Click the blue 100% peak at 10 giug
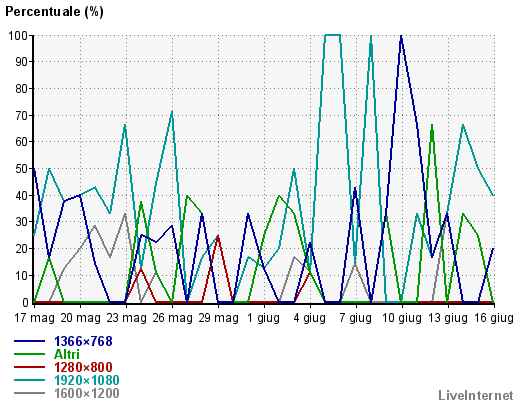The height and width of the screenshot is (405, 520). [x=401, y=36]
